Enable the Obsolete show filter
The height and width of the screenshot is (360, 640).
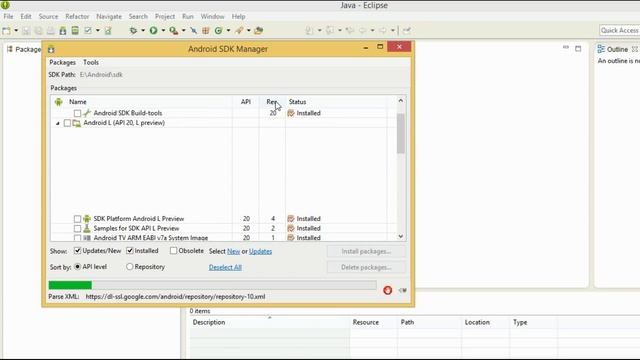[173, 251]
